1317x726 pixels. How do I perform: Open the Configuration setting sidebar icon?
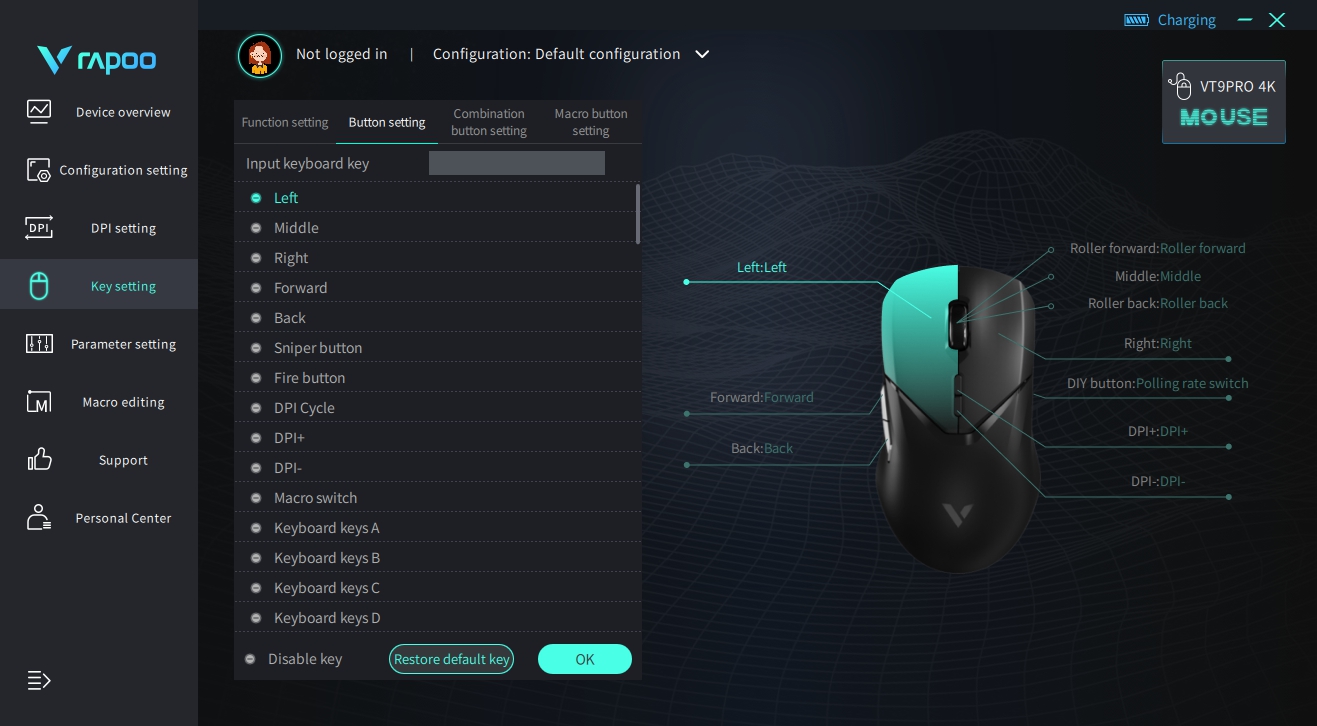click(x=39, y=170)
